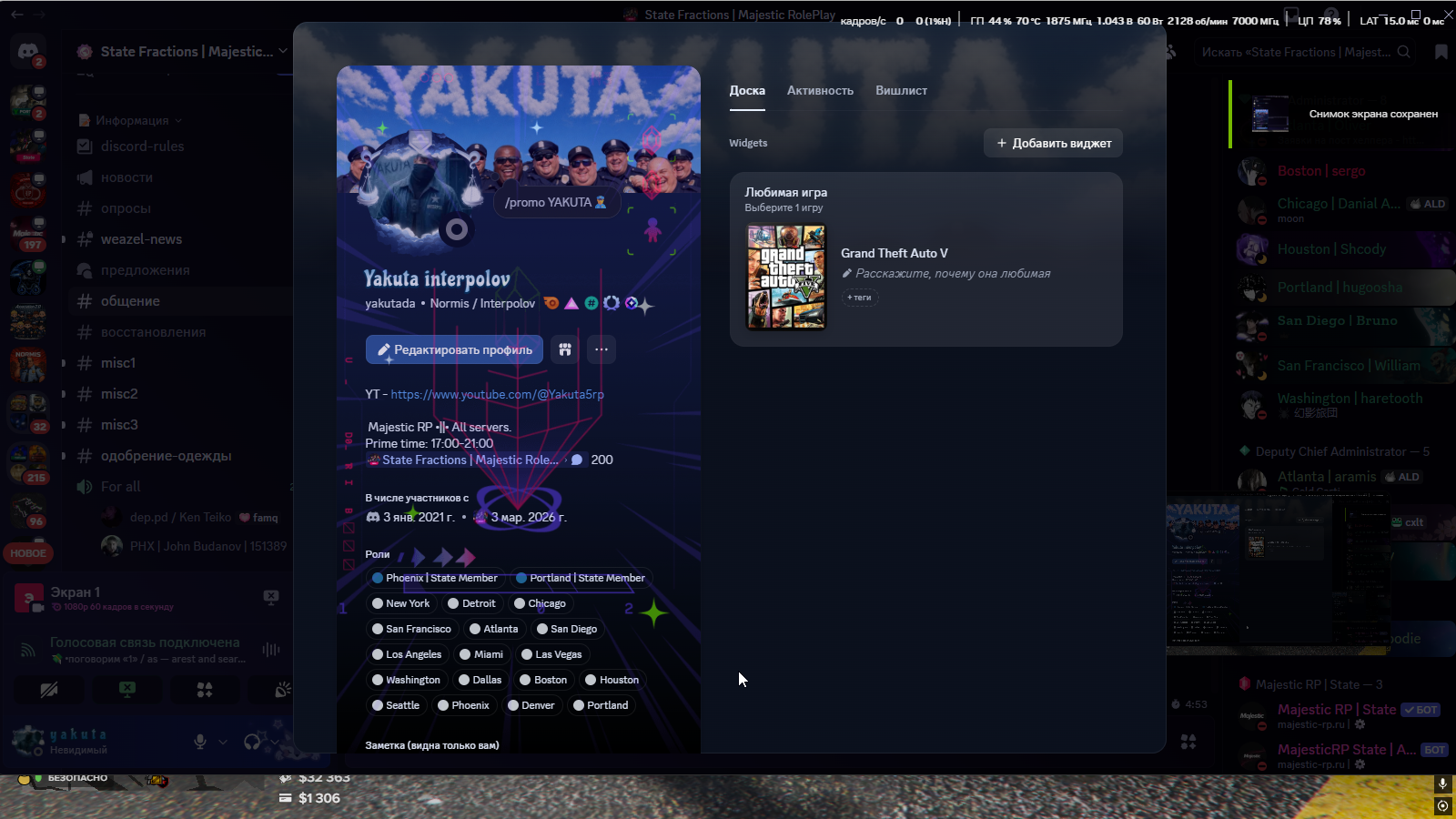Expand the weazel-news channel threads
Screen dimensions: 1456x819
click(64, 239)
